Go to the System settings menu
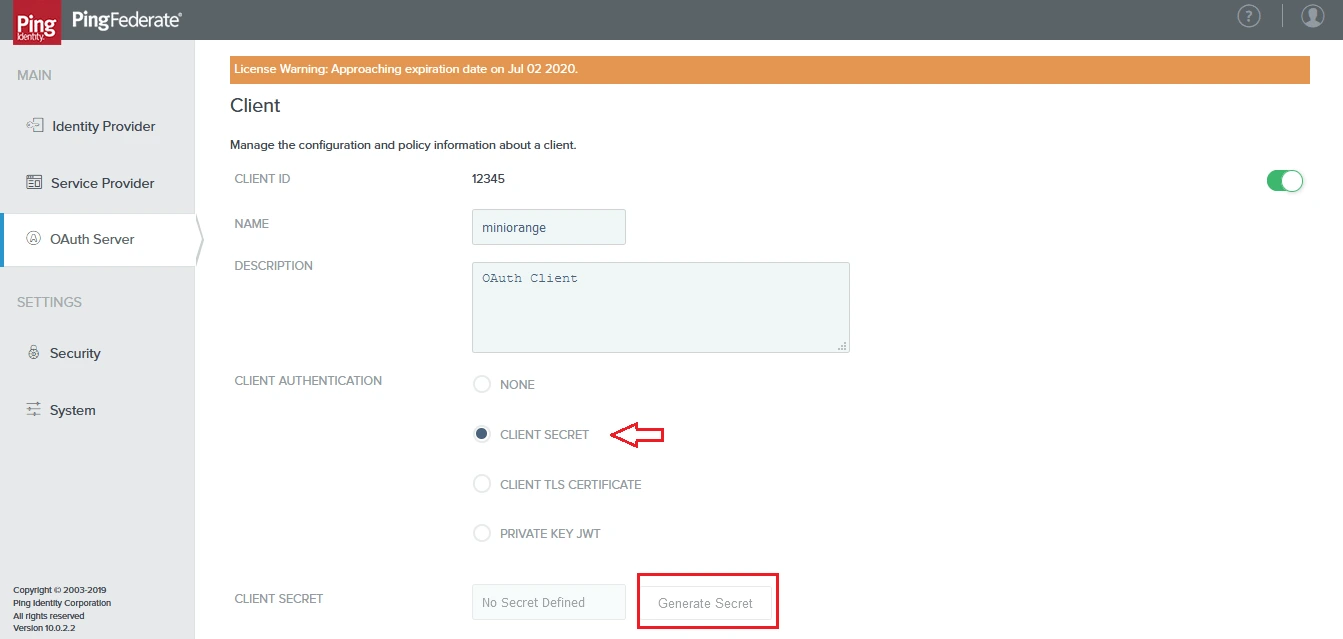Viewport: 1343px width, 639px height. pos(73,411)
